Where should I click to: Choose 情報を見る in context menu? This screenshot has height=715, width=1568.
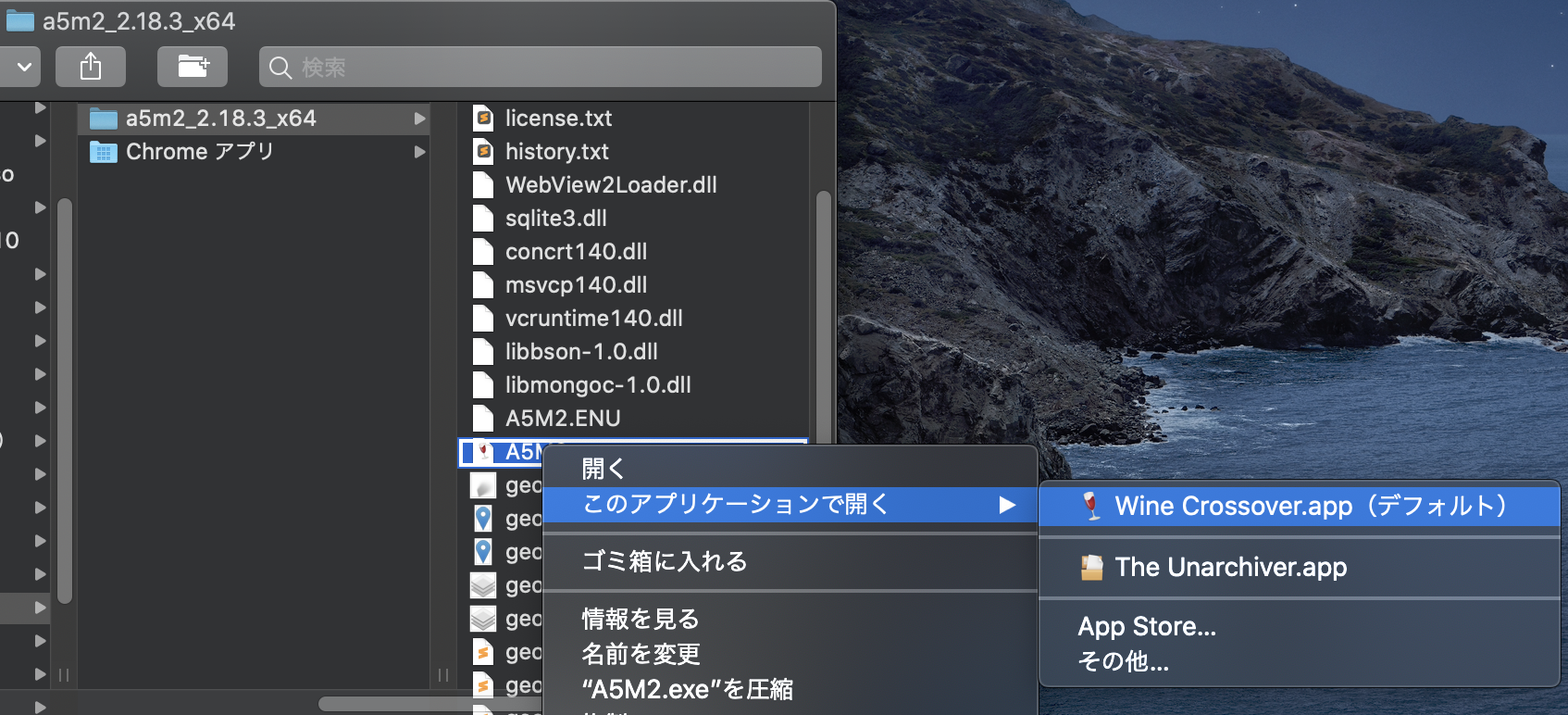(790, 619)
